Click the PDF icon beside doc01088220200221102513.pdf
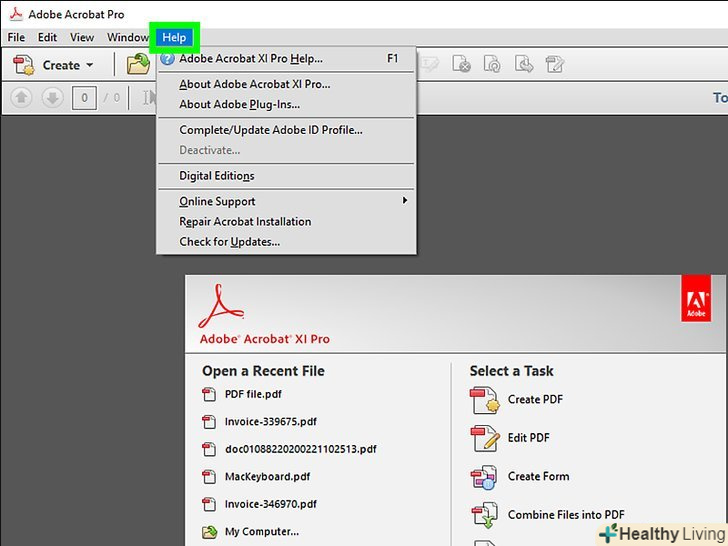The width and height of the screenshot is (728, 546). [209, 449]
